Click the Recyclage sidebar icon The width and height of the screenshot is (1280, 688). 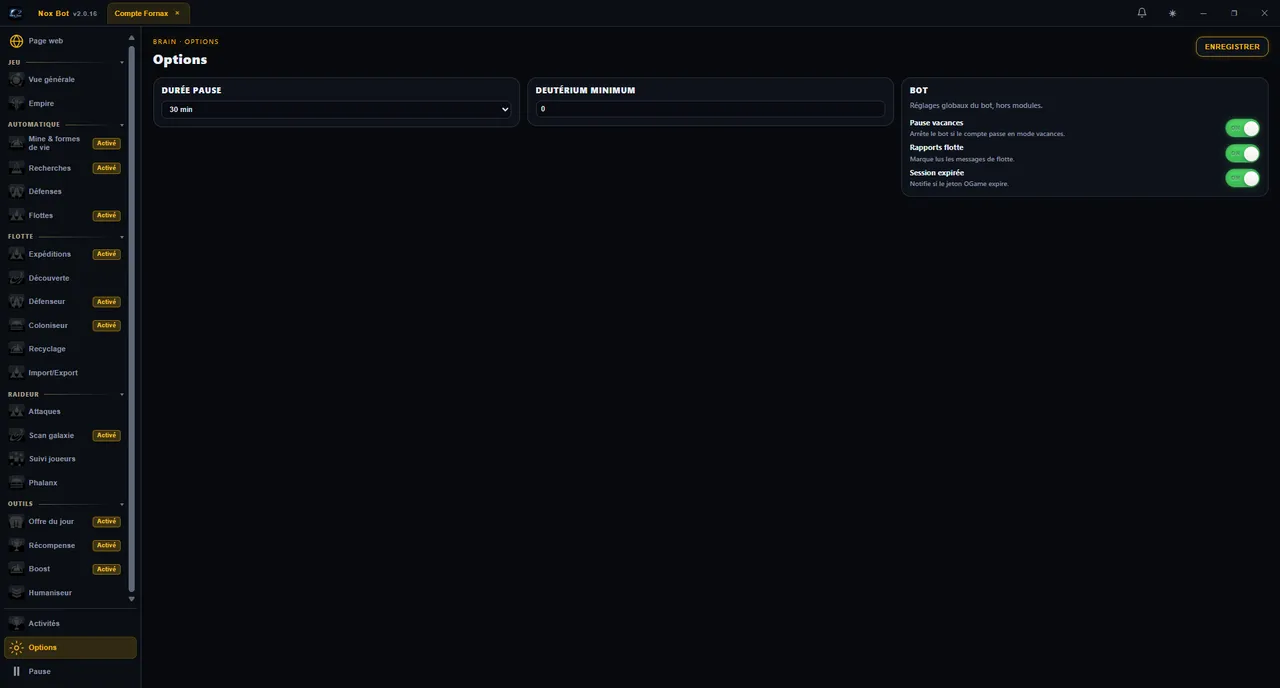[x=16, y=349]
